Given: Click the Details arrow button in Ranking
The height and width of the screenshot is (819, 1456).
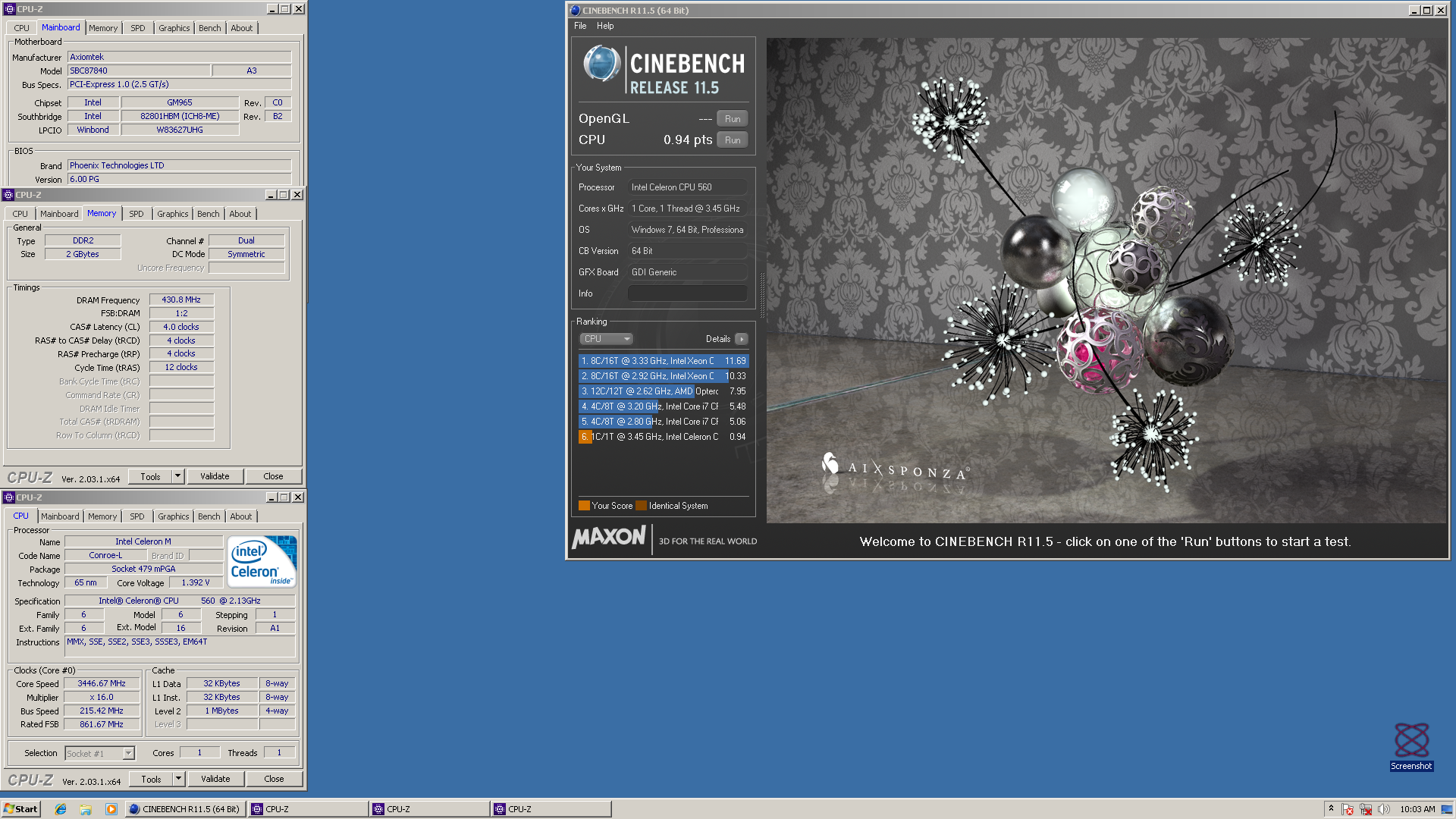Looking at the screenshot, I should click(742, 339).
